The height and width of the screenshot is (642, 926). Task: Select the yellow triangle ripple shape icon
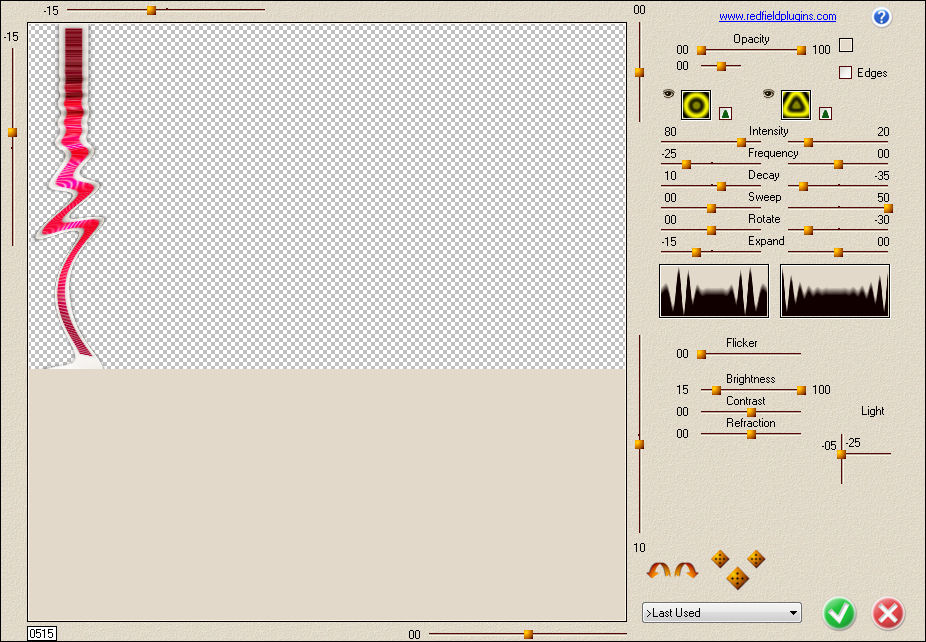pos(796,105)
